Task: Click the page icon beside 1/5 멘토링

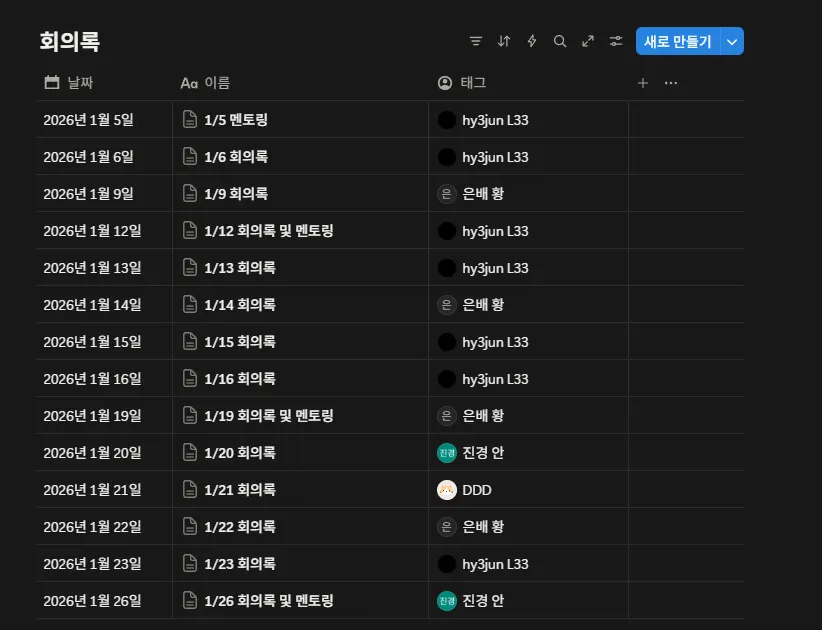Action: (x=190, y=120)
